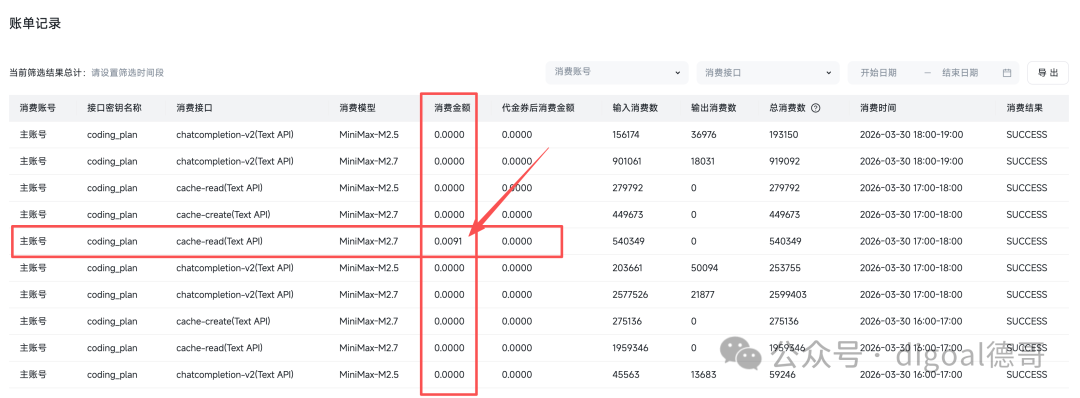This screenshot has height=398, width=1080.
Task: Select the 2599403 total count cell
Action: pyautogui.click(x=788, y=295)
